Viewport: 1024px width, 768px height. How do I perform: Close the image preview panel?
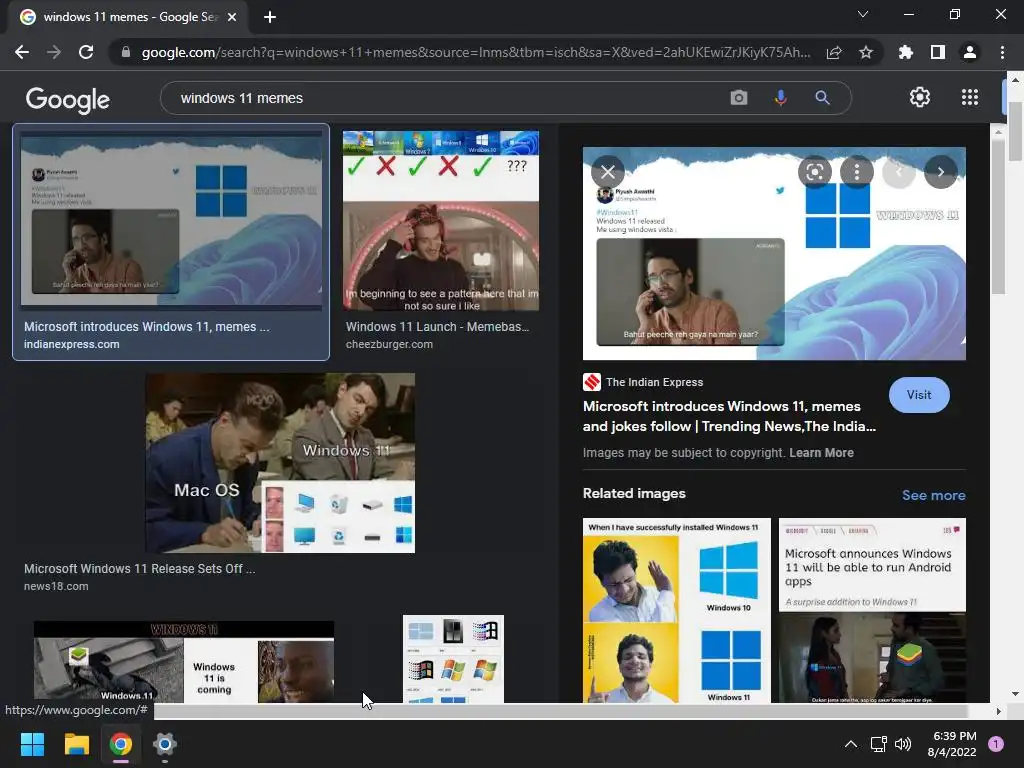[608, 172]
